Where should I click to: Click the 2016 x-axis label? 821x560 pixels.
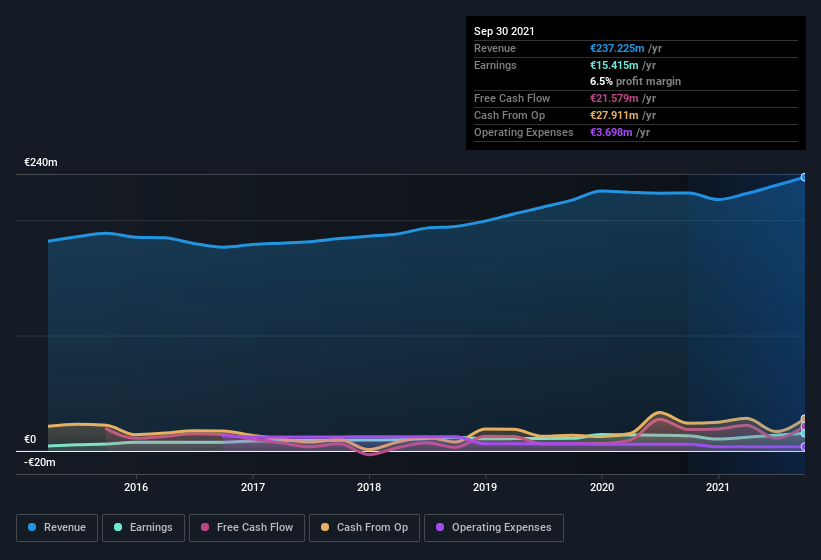pyautogui.click(x=136, y=487)
